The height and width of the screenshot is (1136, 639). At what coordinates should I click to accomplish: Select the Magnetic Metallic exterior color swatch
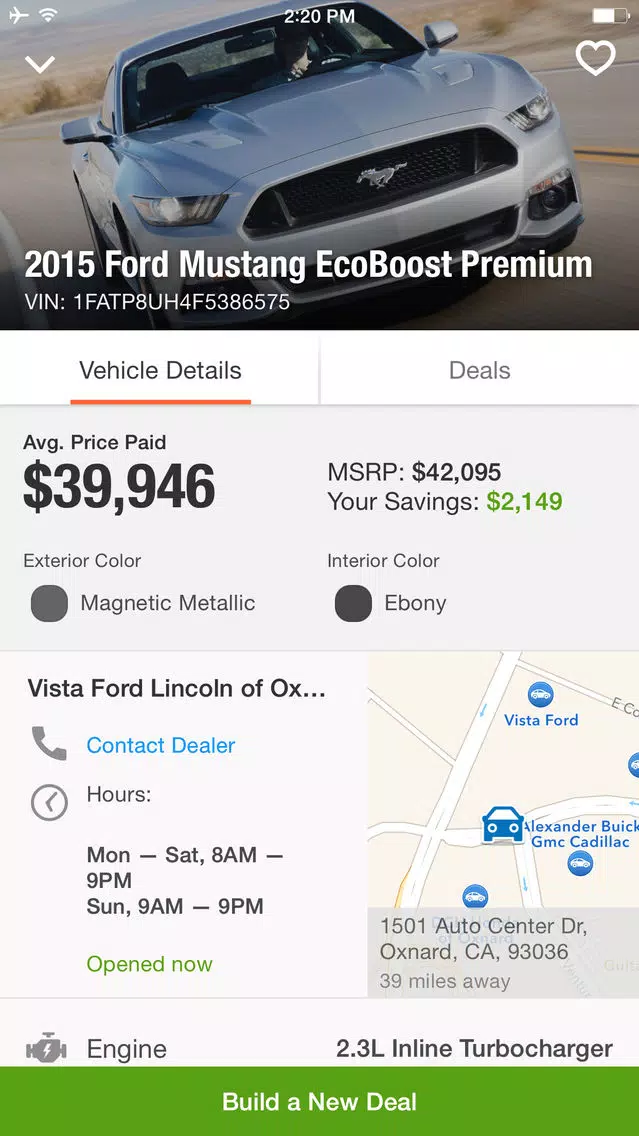[49, 604]
